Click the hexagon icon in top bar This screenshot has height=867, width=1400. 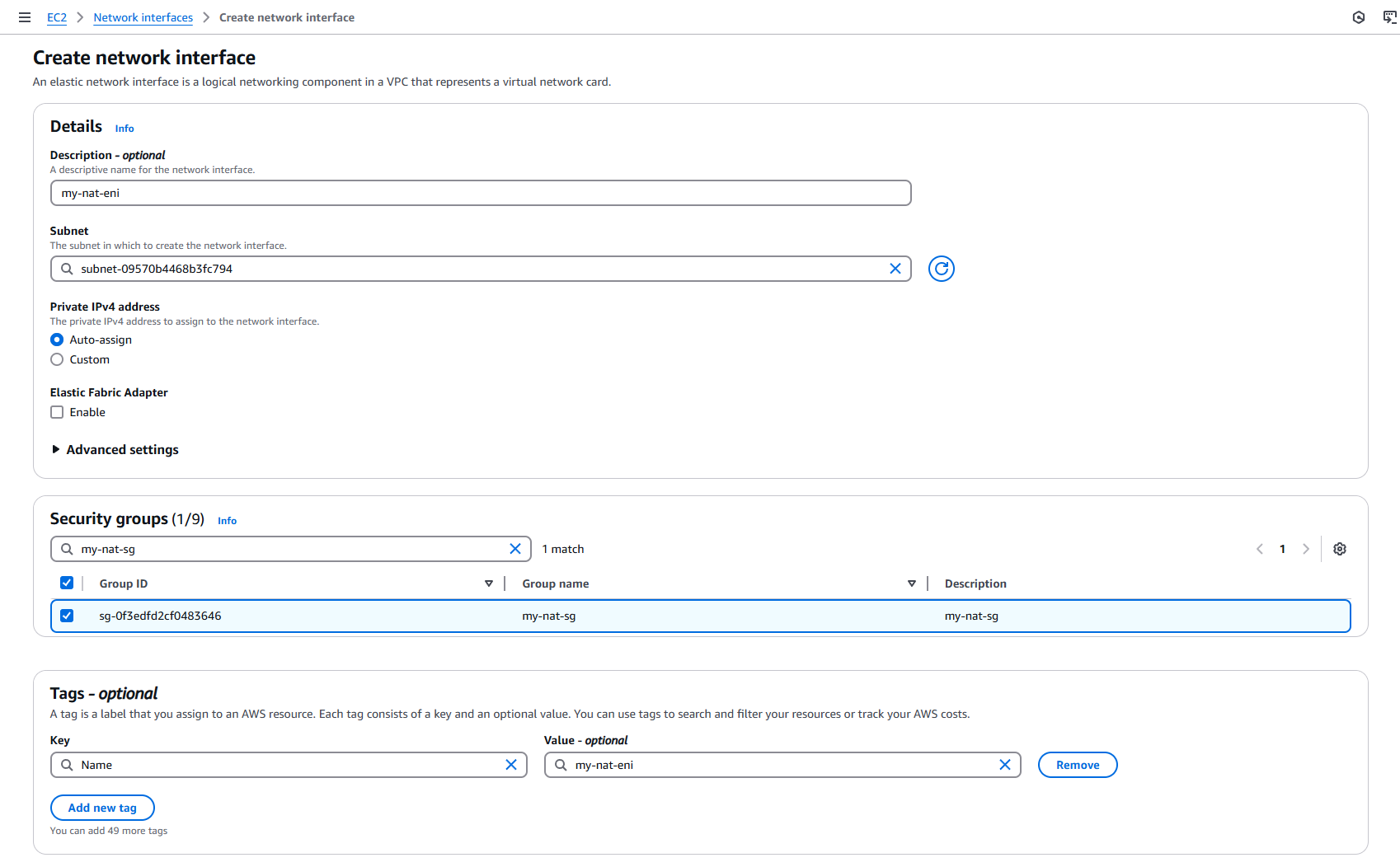tap(1359, 17)
